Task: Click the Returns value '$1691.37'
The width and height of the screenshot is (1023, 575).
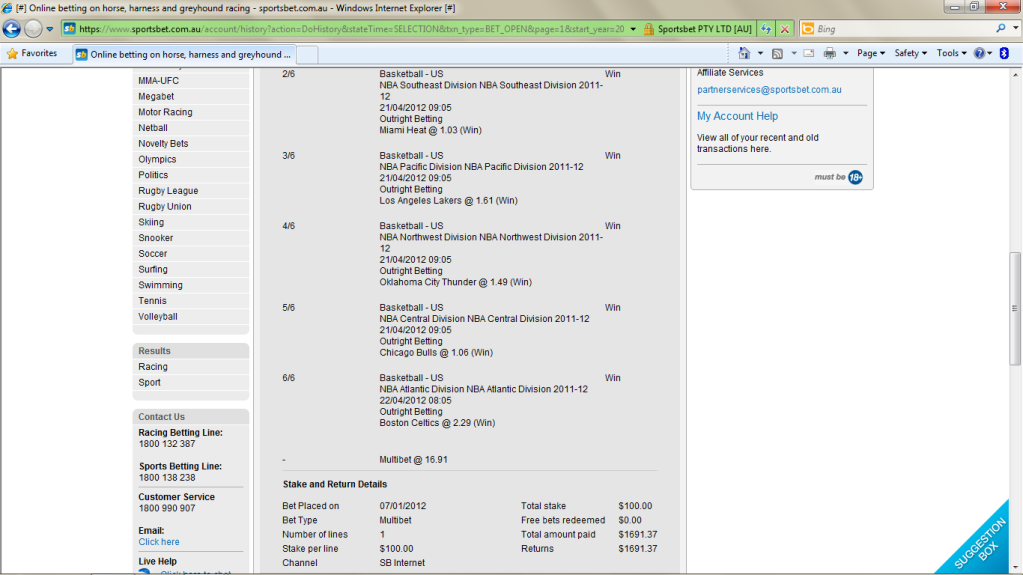Action: 637,548
